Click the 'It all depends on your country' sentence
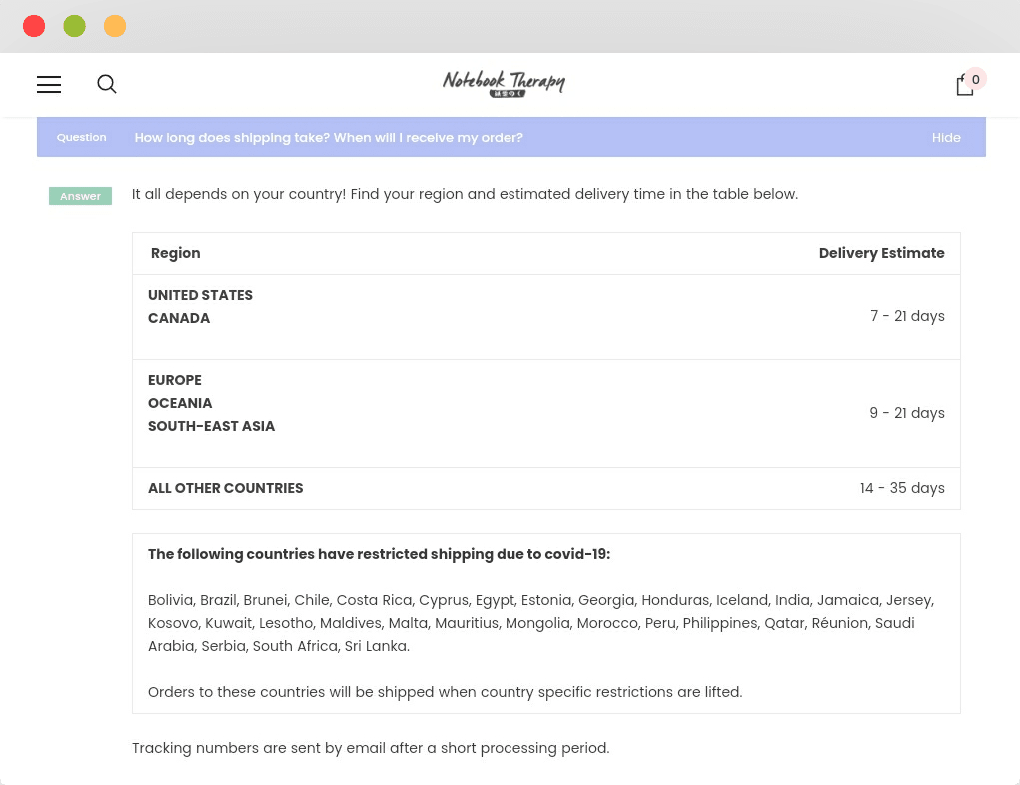This screenshot has height=785, width=1020. [x=465, y=194]
